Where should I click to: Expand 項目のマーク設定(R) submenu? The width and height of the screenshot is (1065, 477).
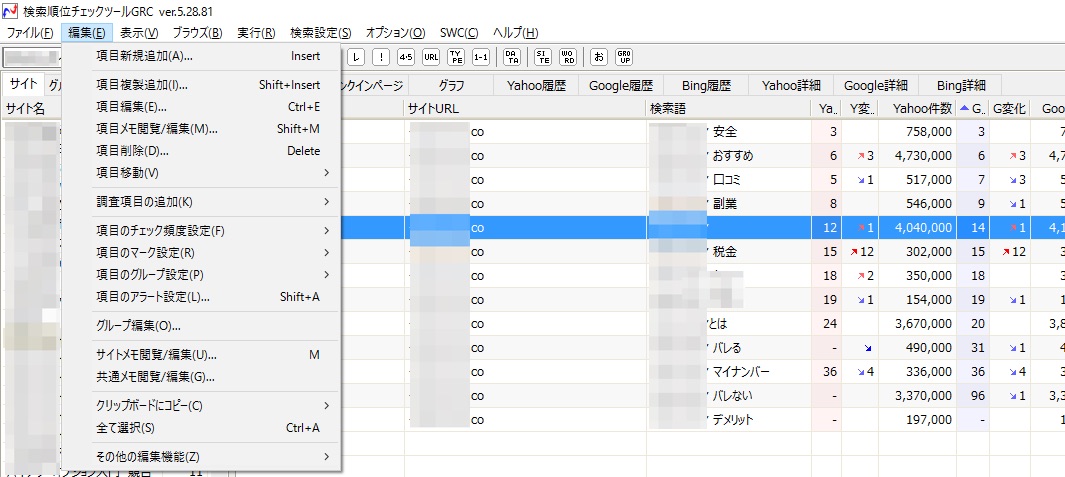[x=202, y=253]
